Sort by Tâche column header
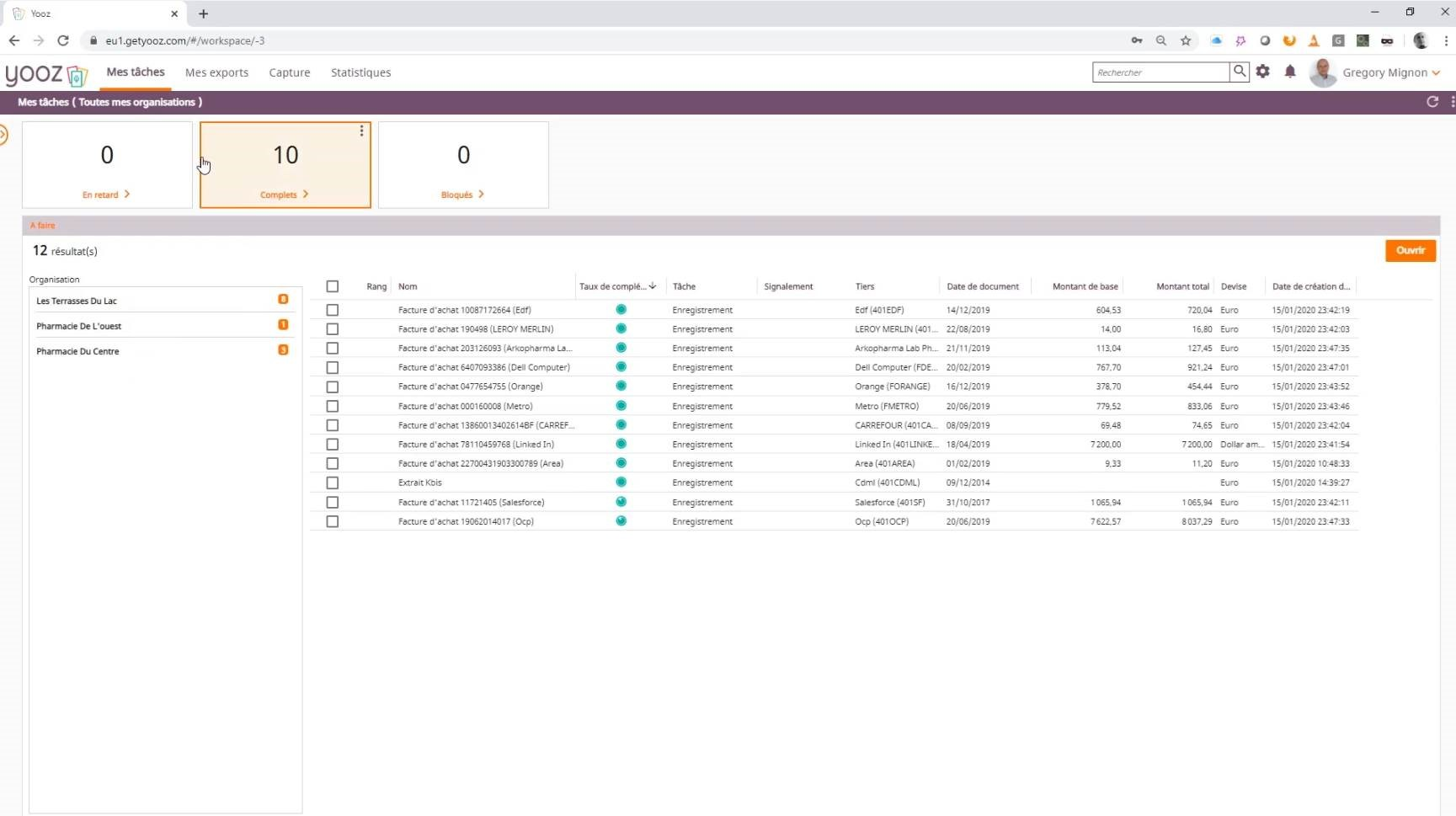This screenshot has height=816, width=1456. pos(684,286)
